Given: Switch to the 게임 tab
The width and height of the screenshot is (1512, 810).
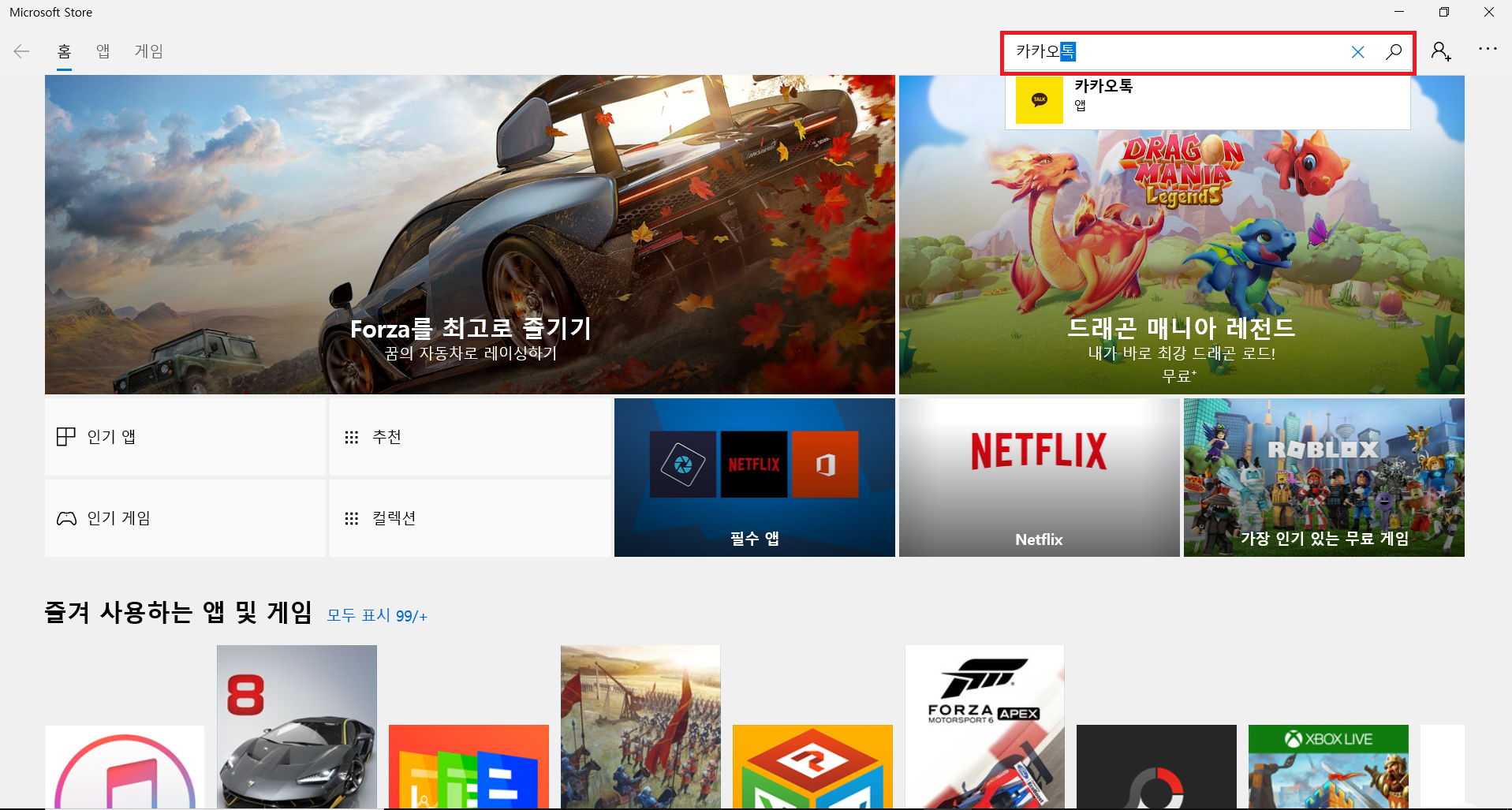Looking at the screenshot, I should [149, 51].
